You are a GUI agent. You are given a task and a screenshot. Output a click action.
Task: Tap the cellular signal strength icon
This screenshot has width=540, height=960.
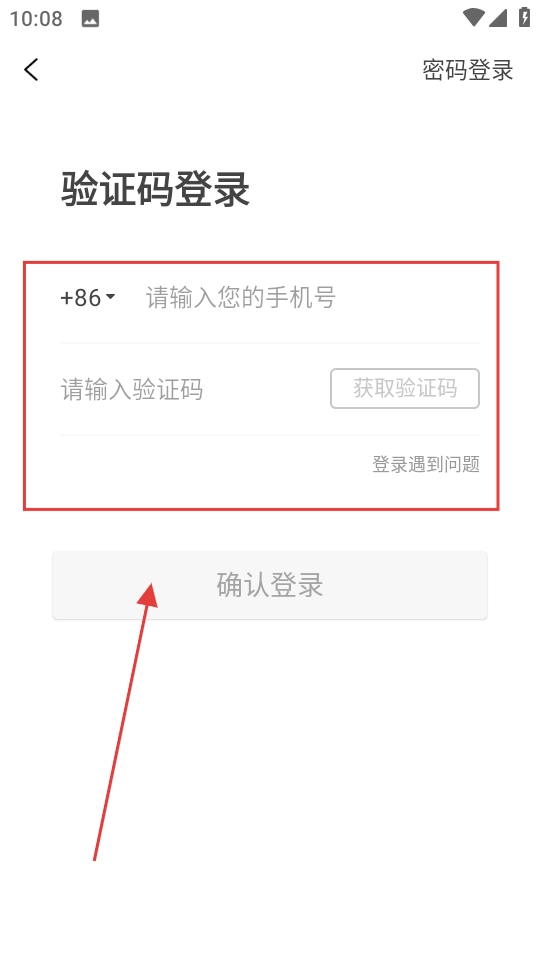pos(498,17)
